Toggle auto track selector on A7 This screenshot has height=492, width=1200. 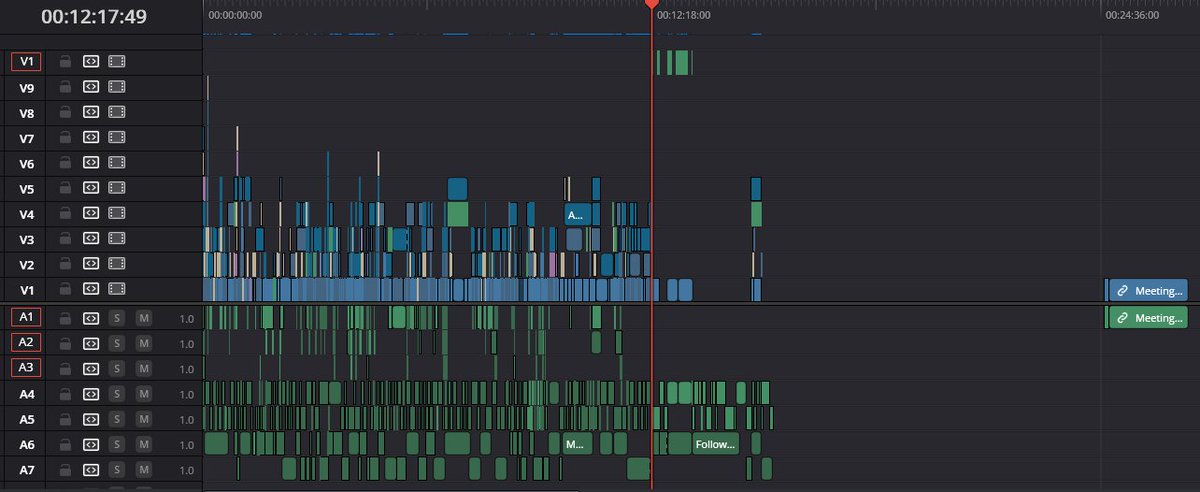91,470
